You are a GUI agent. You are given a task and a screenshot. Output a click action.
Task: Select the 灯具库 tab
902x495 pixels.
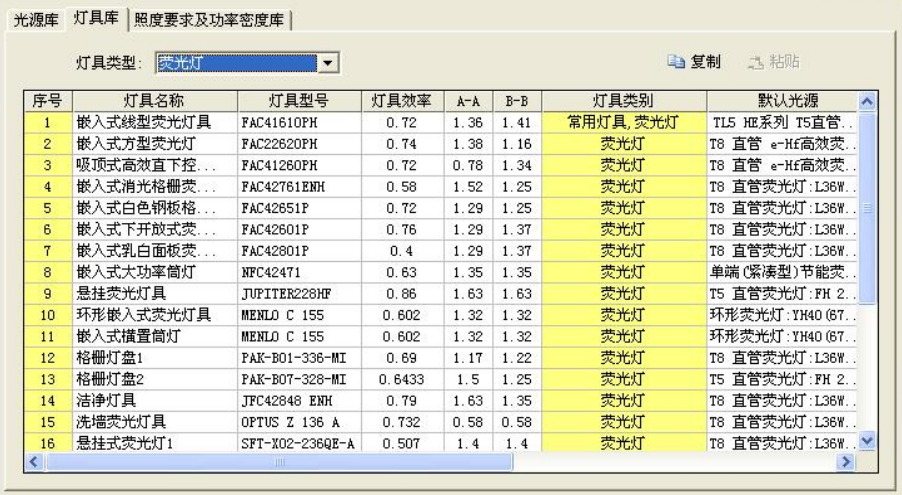pyautogui.click(x=95, y=18)
